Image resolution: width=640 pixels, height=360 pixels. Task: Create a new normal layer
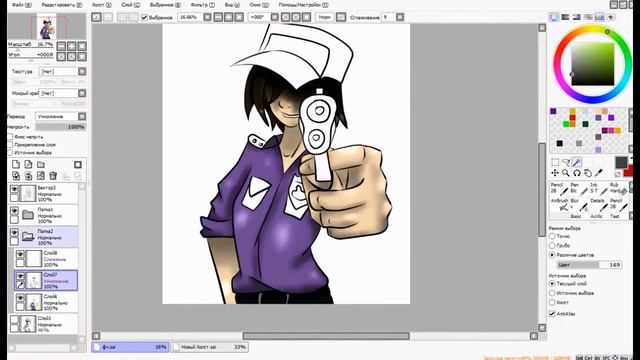tap(16, 164)
